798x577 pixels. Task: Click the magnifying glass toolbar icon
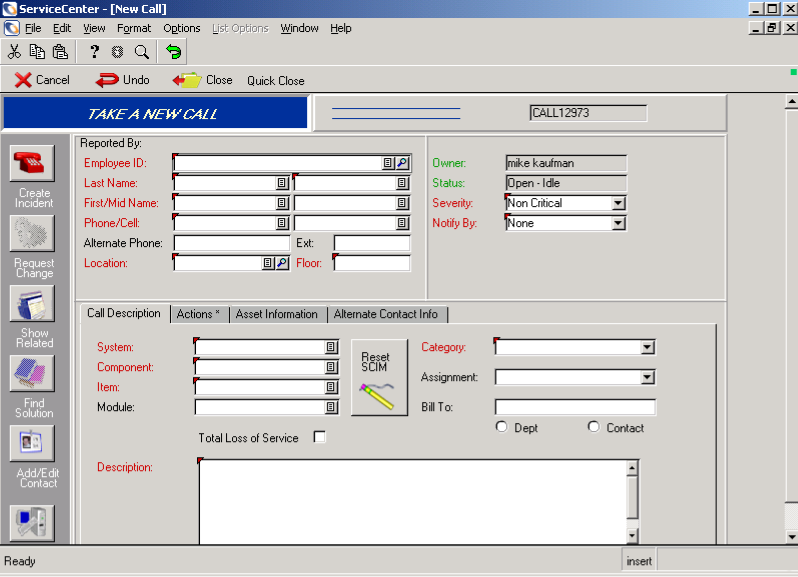pos(141,52)
